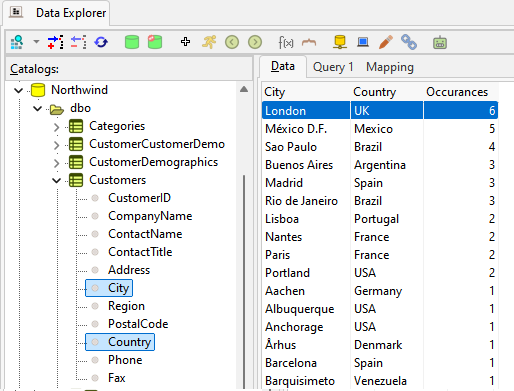This screenshot has width=514, height=391.
Task: Click the remove column arrow icon
Action: point(78,42)
